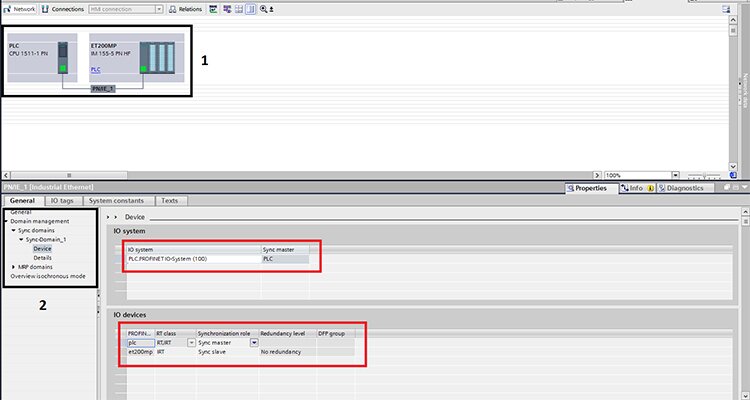Click the PLC sync master cell
The height and width of the screenshot is (400, 750).
point(285,258)
